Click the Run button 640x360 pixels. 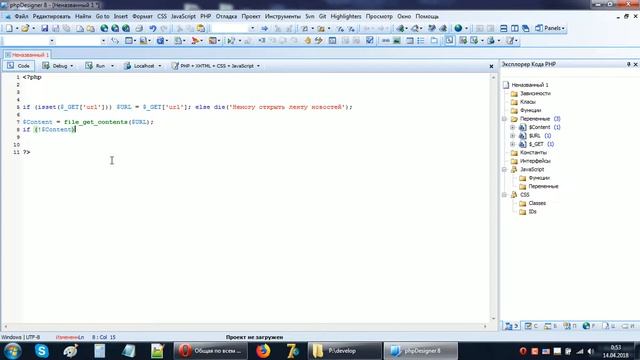(96, 66)
